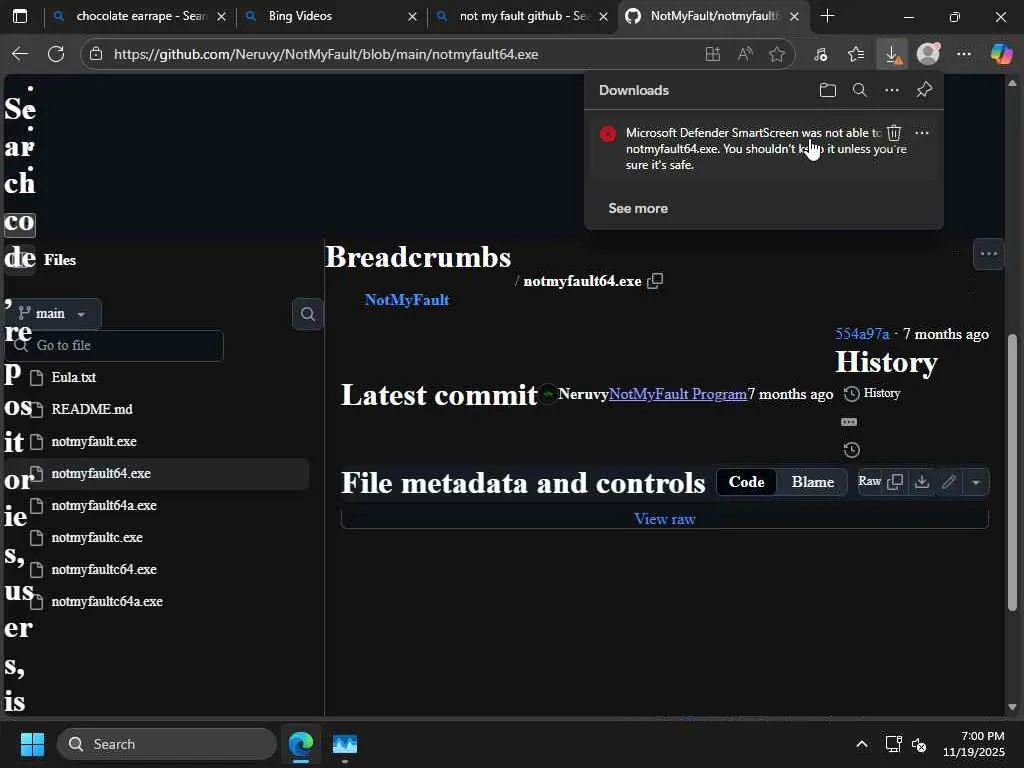View site information lock icon
The width and height of the screenshot is (1024, 768).
(96, 54)
